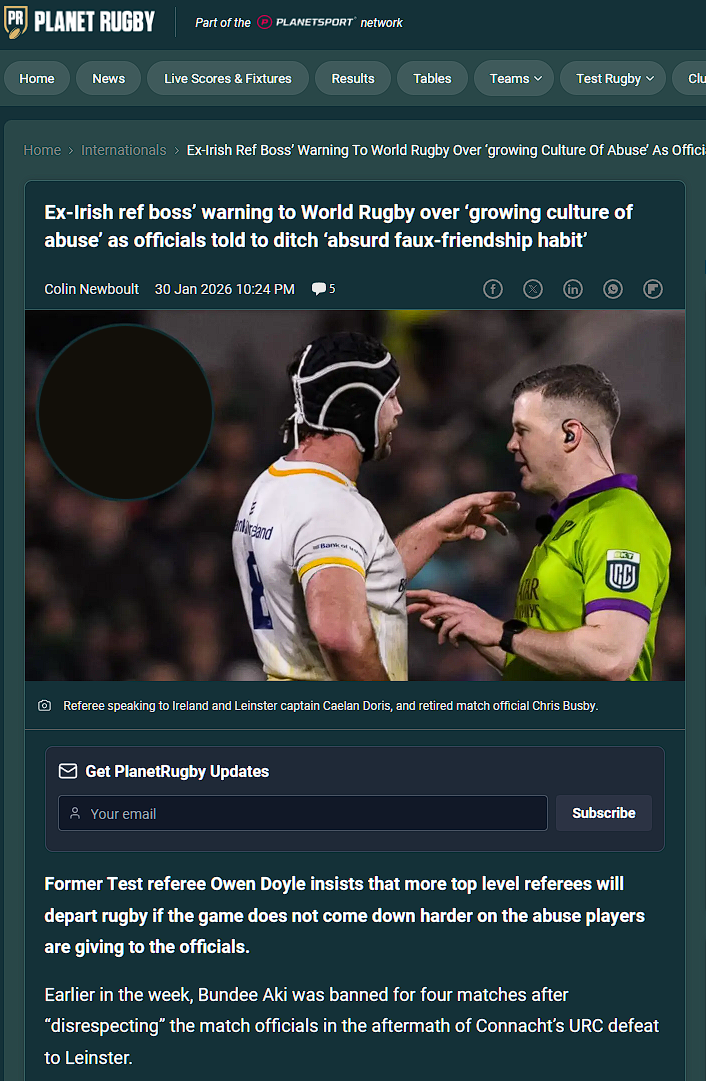The width and height of the screenshot is (706, 1081).
Task: Click the Home breadcrumb link
Action: click(42, 150)
